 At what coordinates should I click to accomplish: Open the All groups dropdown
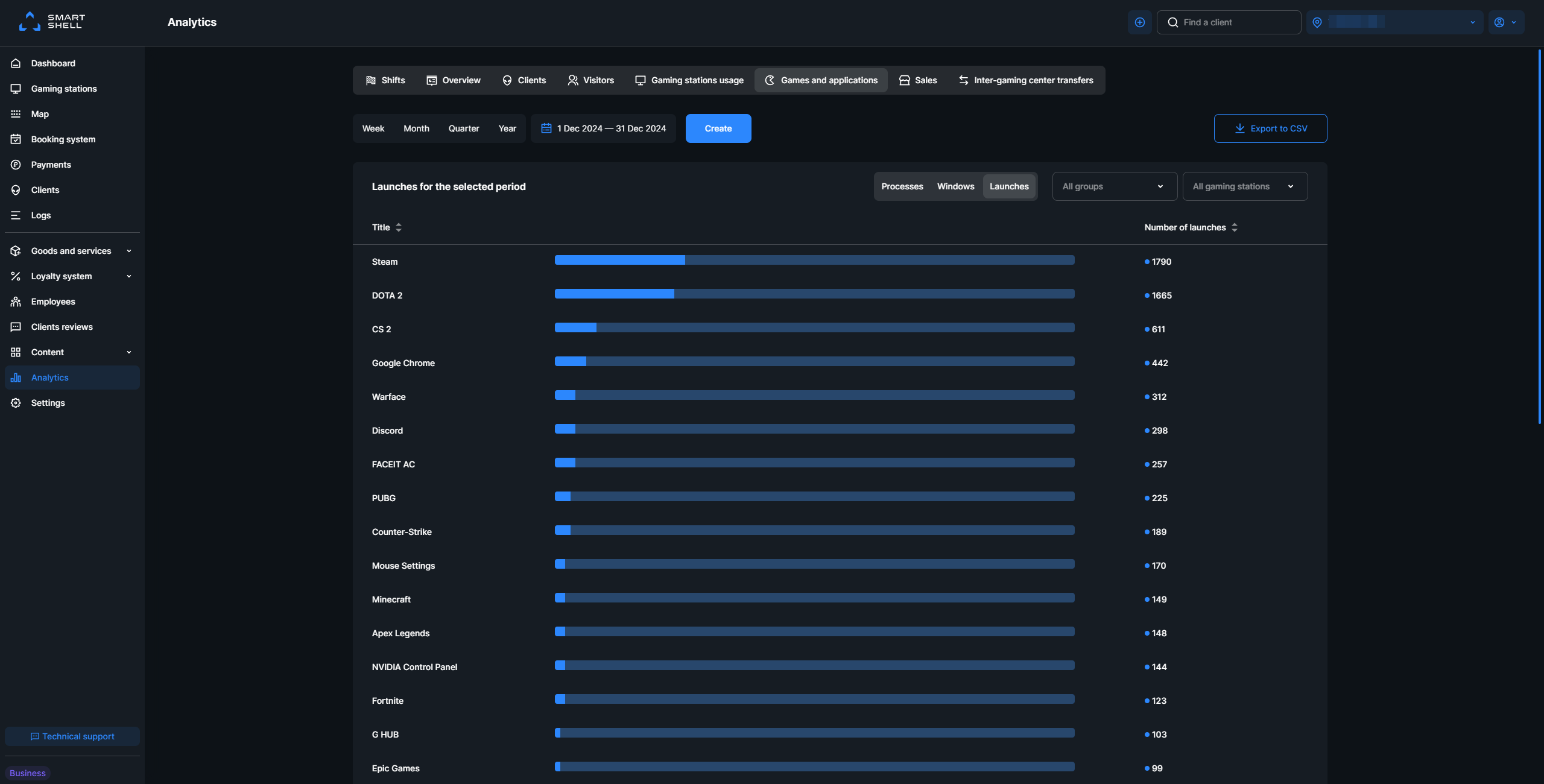pos(1115,186)
